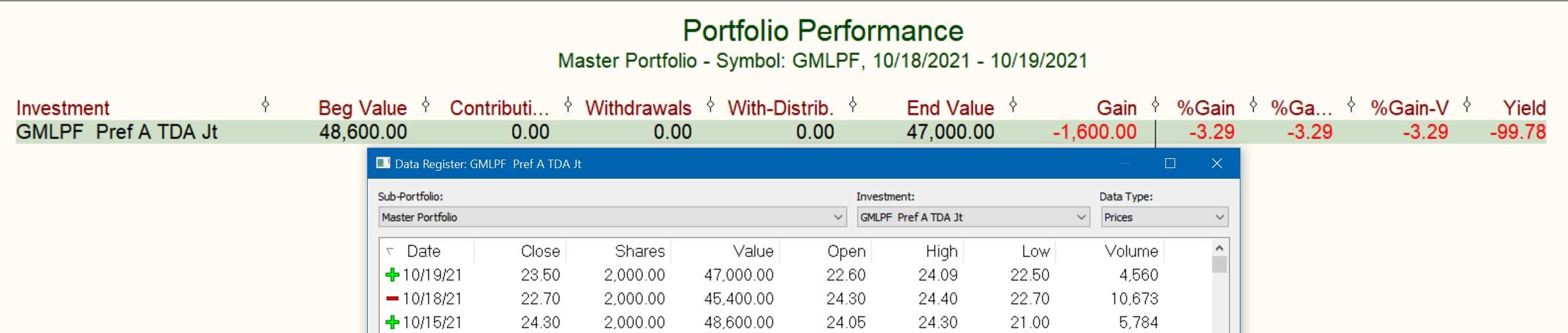Click the green plus icon for 10/19/21
Image resolution: width=1568 pixels, height=333 pixels.
[x=392, y=274]
